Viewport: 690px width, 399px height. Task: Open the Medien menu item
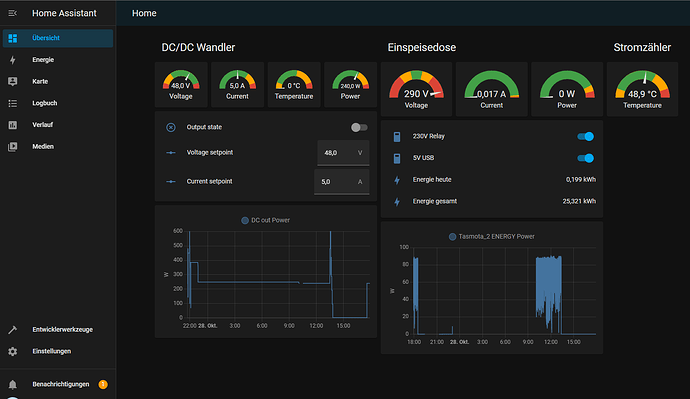point(58,146)
